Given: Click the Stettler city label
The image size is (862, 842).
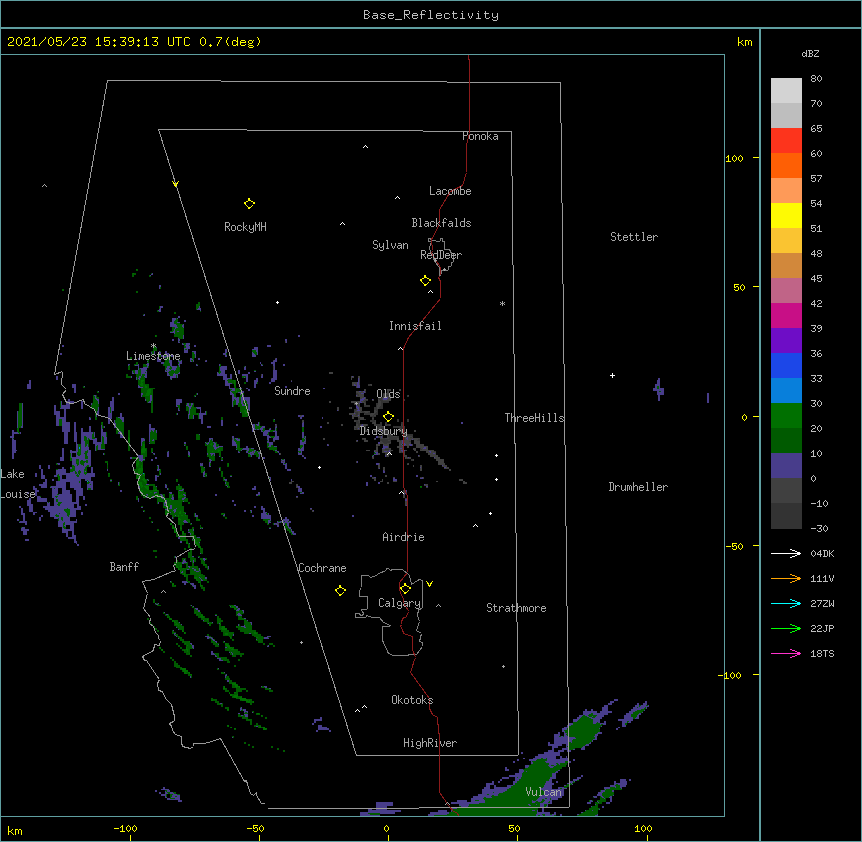Looking at the screenshot, I should pyautogui.click(x=634, y=237).
